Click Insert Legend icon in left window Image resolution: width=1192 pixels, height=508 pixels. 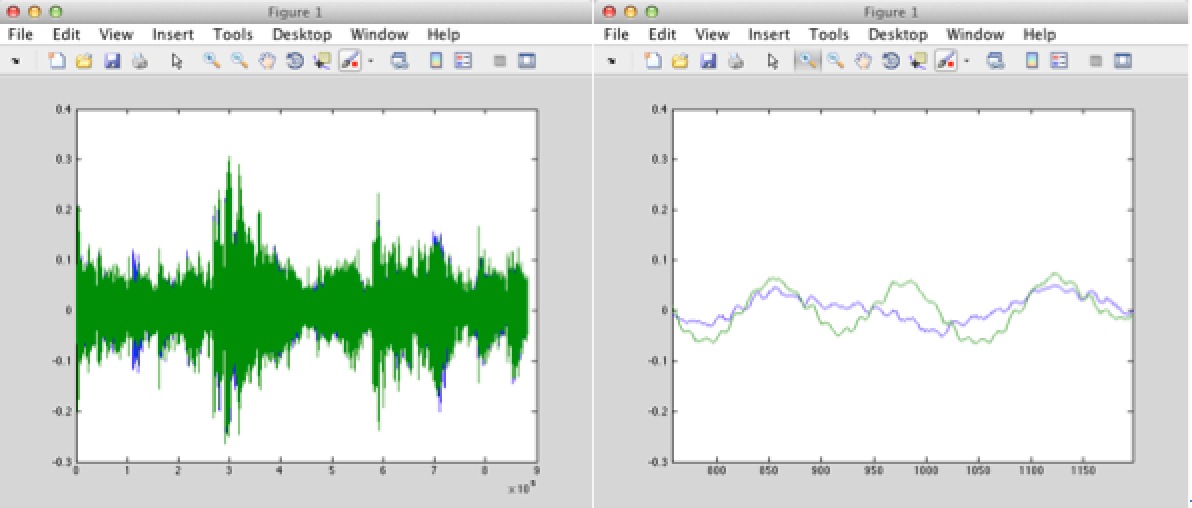[x=463, y=62]
